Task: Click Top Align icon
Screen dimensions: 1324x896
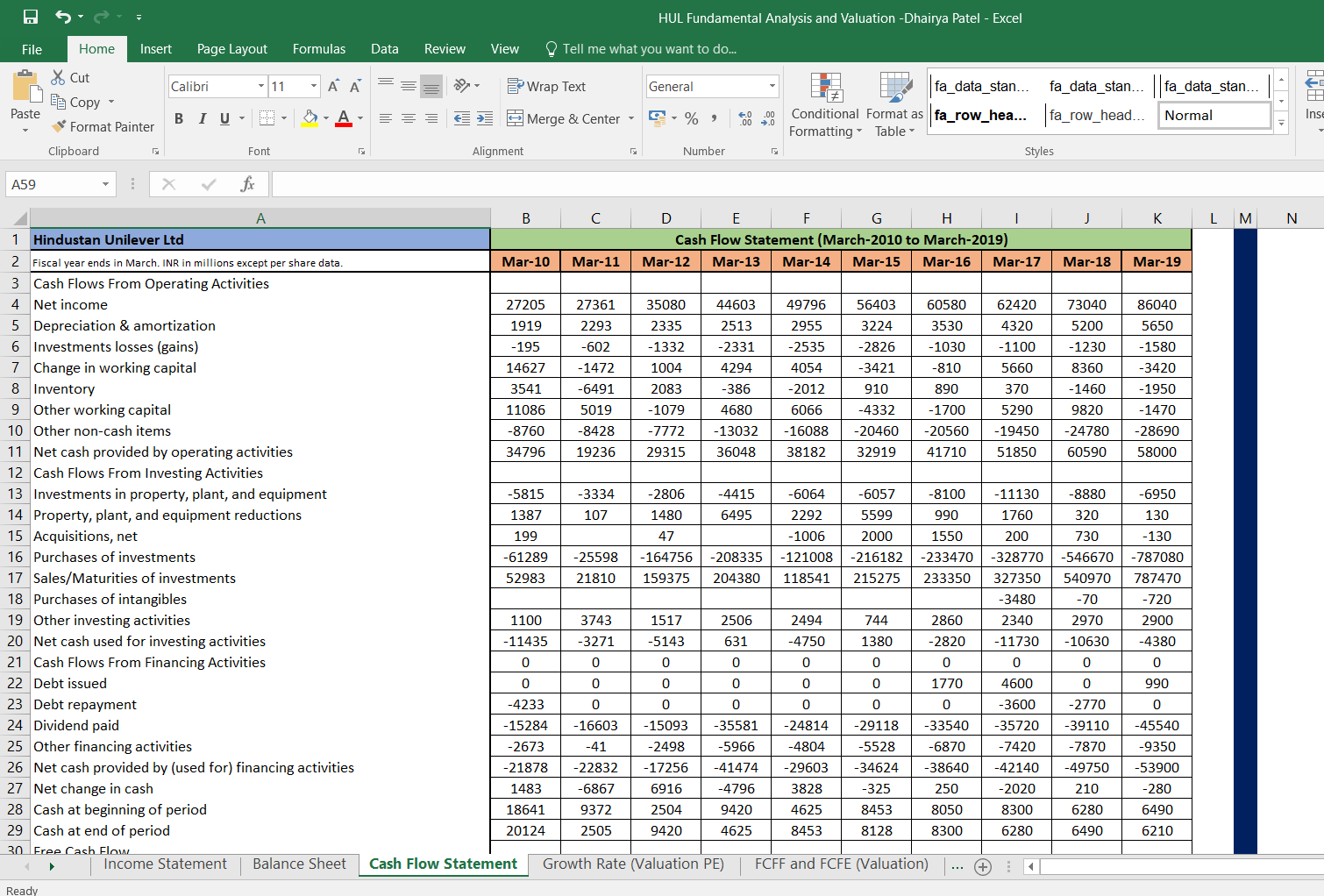Action: pos(386,85)
